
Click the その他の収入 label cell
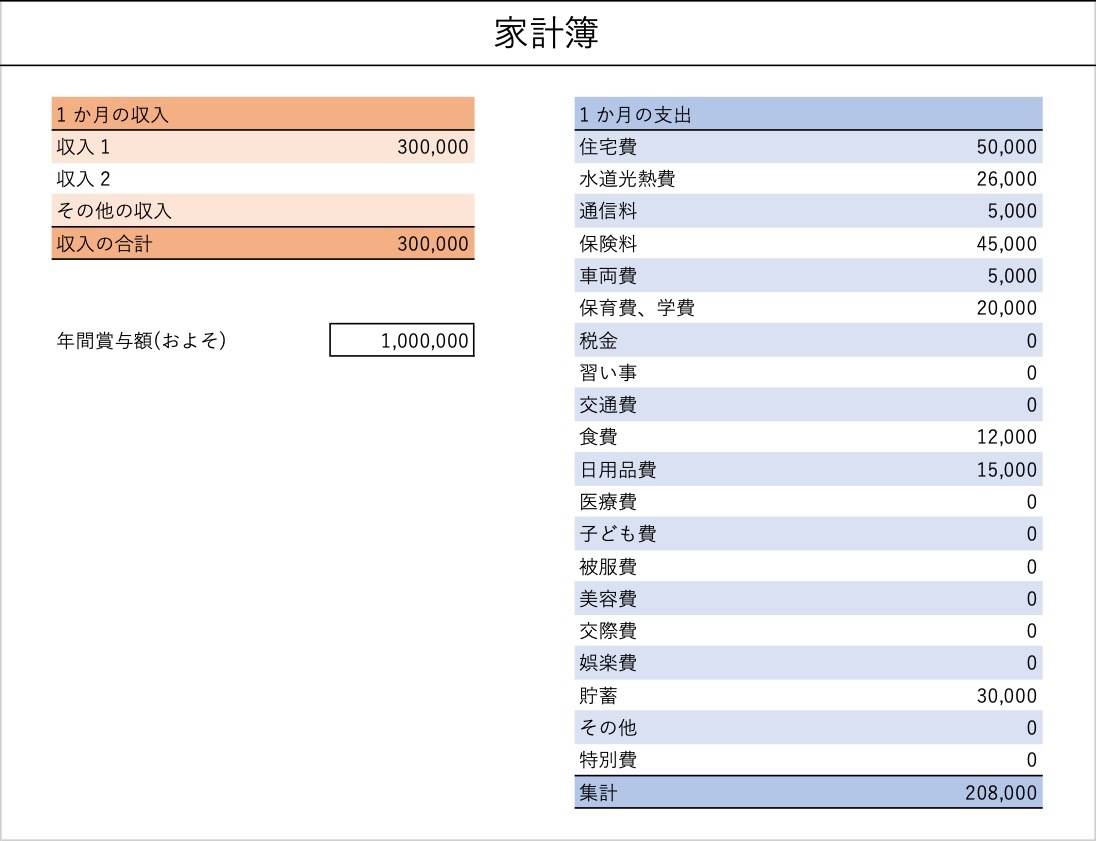[x=114, y=211]
